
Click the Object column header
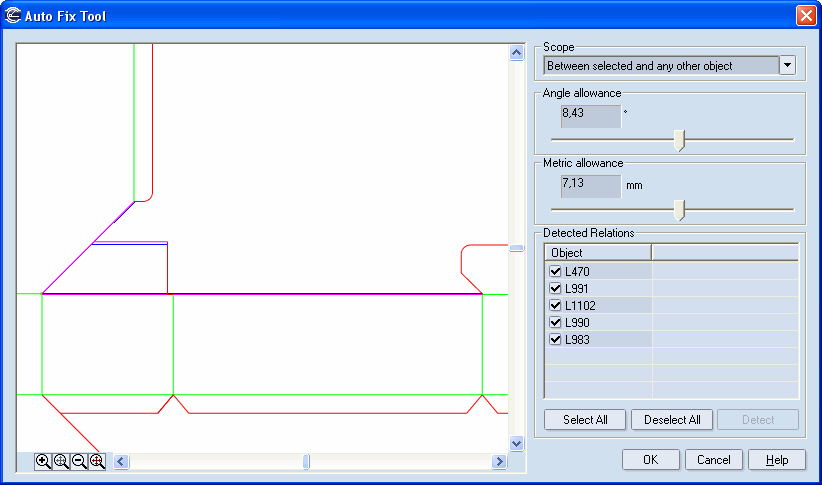click(597, 253)
